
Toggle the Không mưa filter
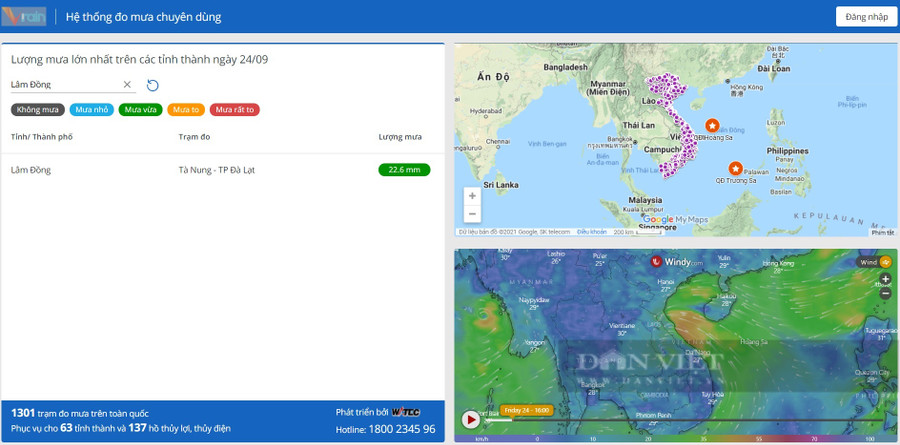[x=37, y=109]
